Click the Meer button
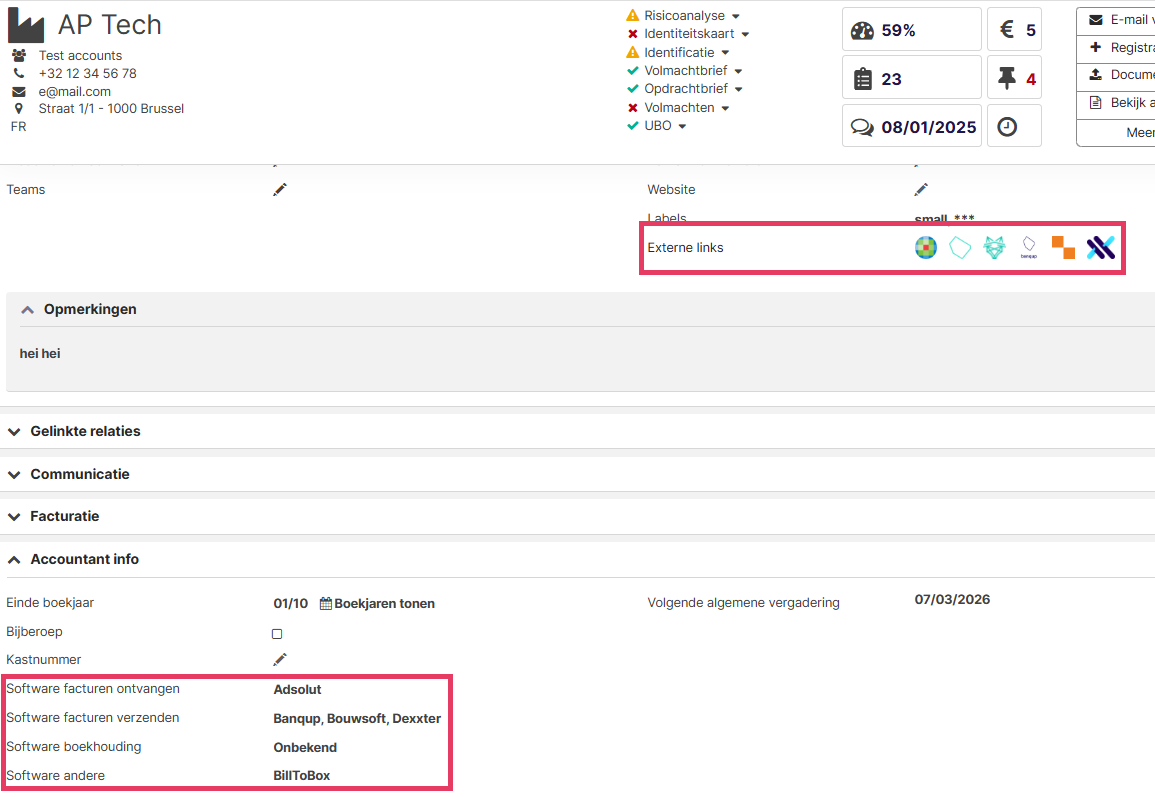Viewport: 1155px width, 797px height. point(1116,133)
